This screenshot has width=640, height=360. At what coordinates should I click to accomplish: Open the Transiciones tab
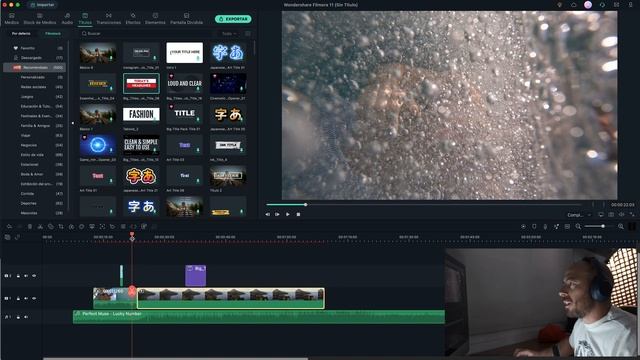point(109,19)
